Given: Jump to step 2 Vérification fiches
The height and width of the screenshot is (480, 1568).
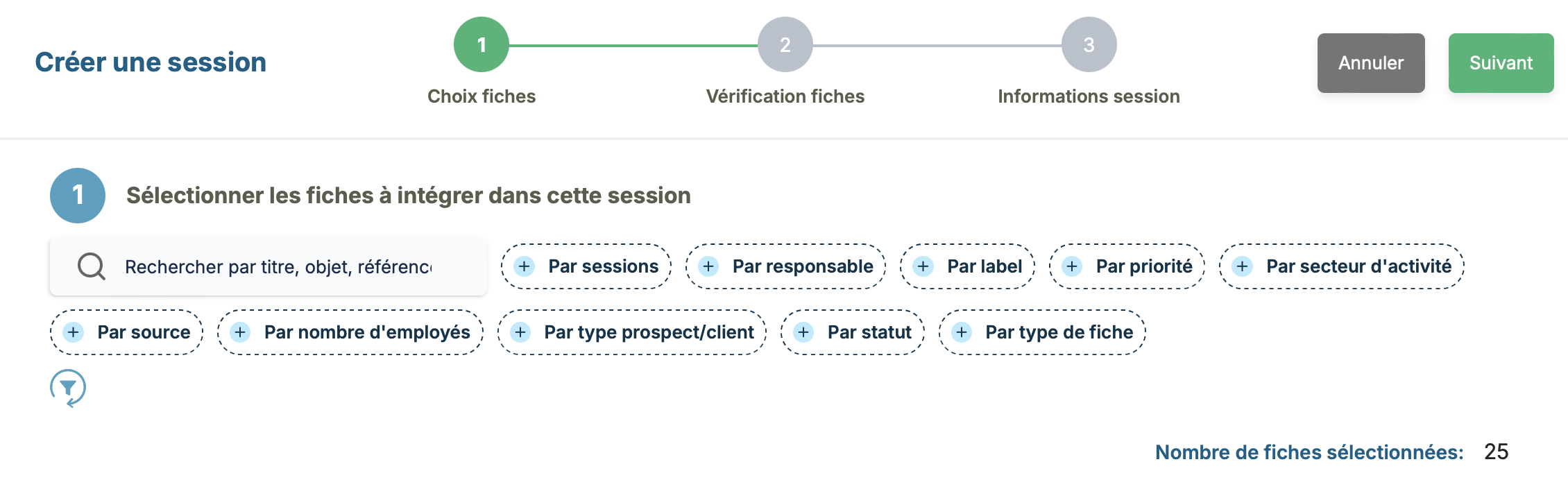Looking at the screenshot, I should (x=785, y=45).
